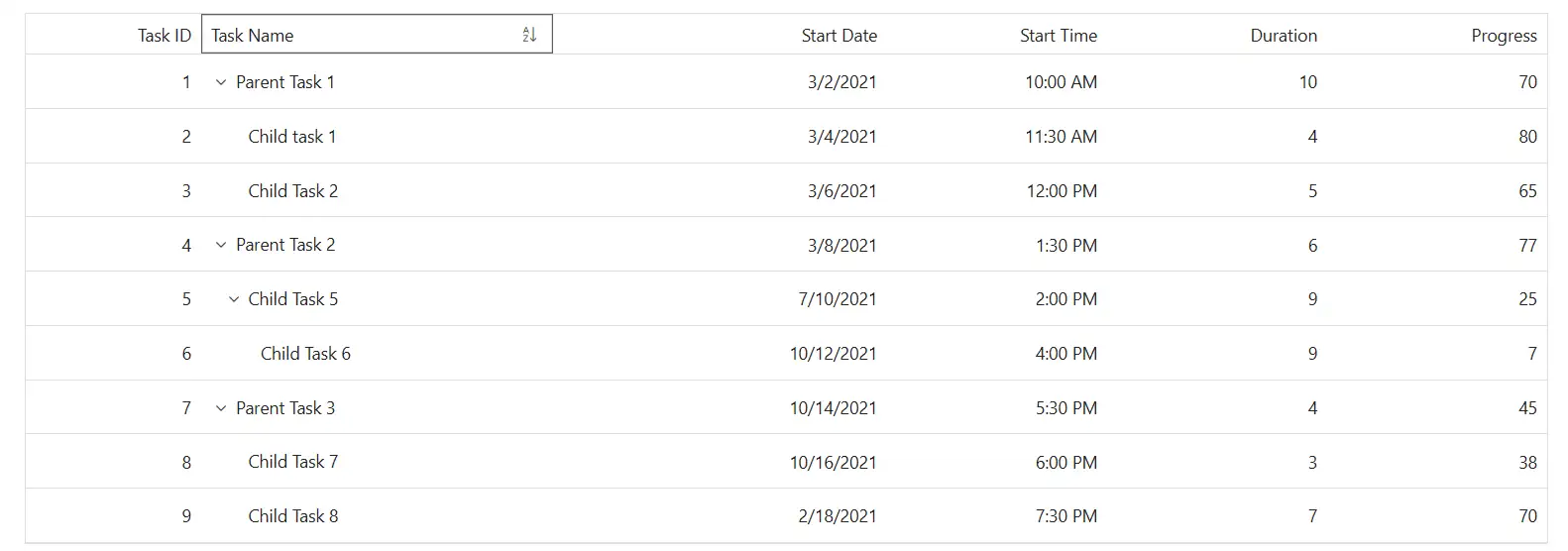
Task: Collapse the Parent Task 3 row
Action: 221,408
